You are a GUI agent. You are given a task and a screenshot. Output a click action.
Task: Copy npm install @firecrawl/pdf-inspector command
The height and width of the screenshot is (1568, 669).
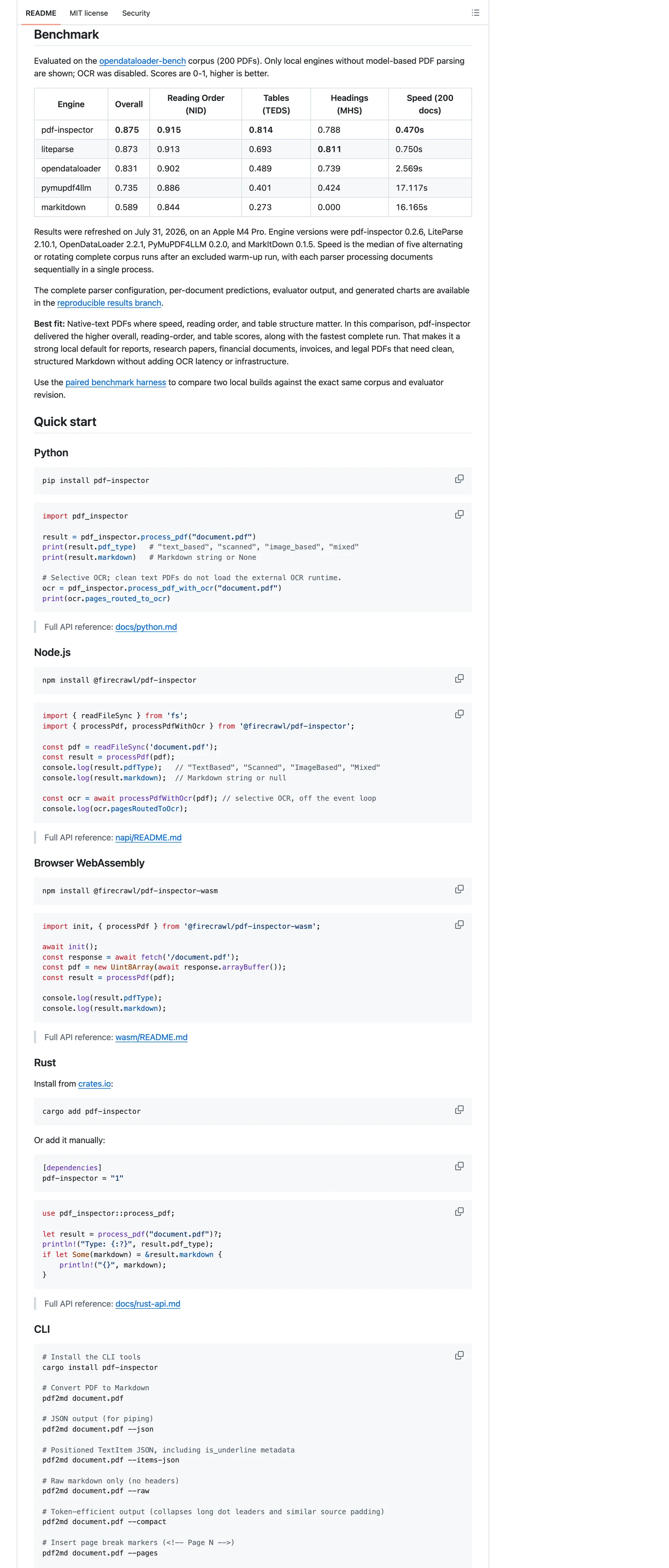coord(459,679)
